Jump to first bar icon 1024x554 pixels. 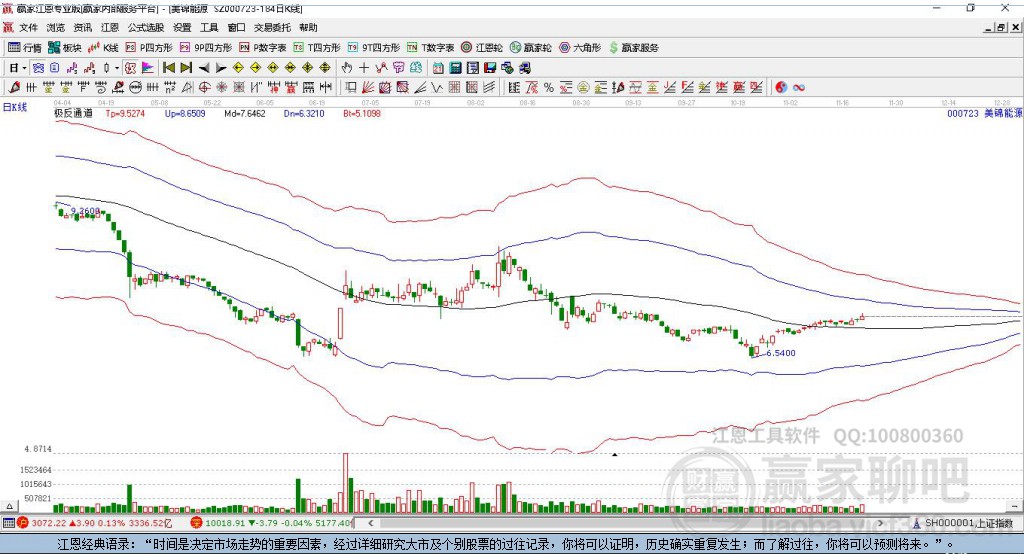(x=169, y=68)
